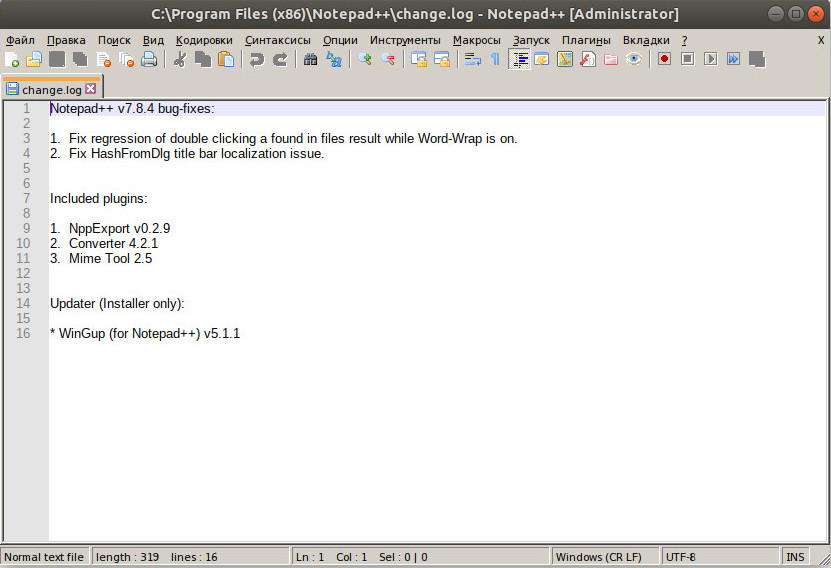Click the UTF-8 encoding status field
This screenshot has height=568, width=831.
coord(720,557)
